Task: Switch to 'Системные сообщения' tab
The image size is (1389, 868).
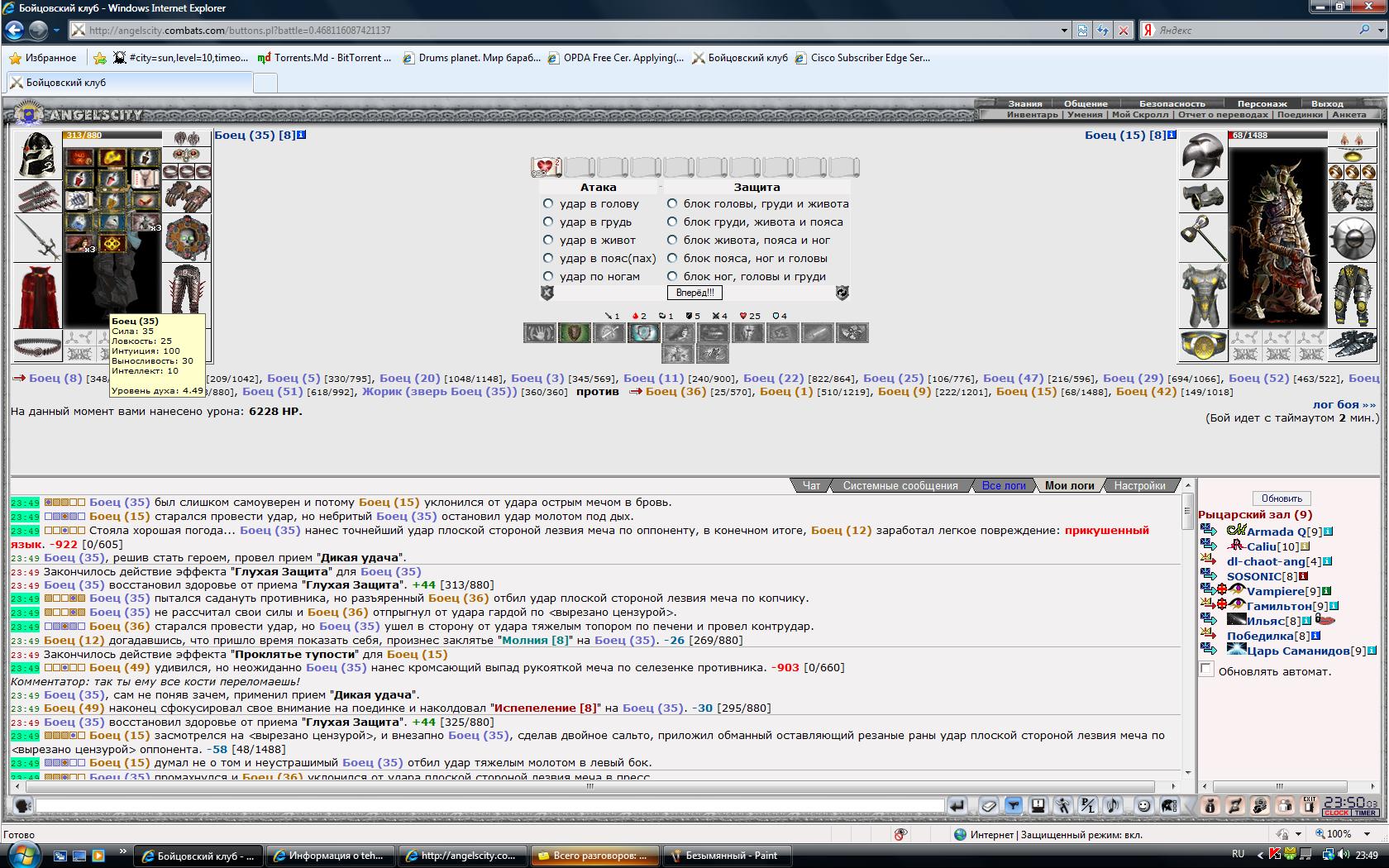Action: pos(900,485)
